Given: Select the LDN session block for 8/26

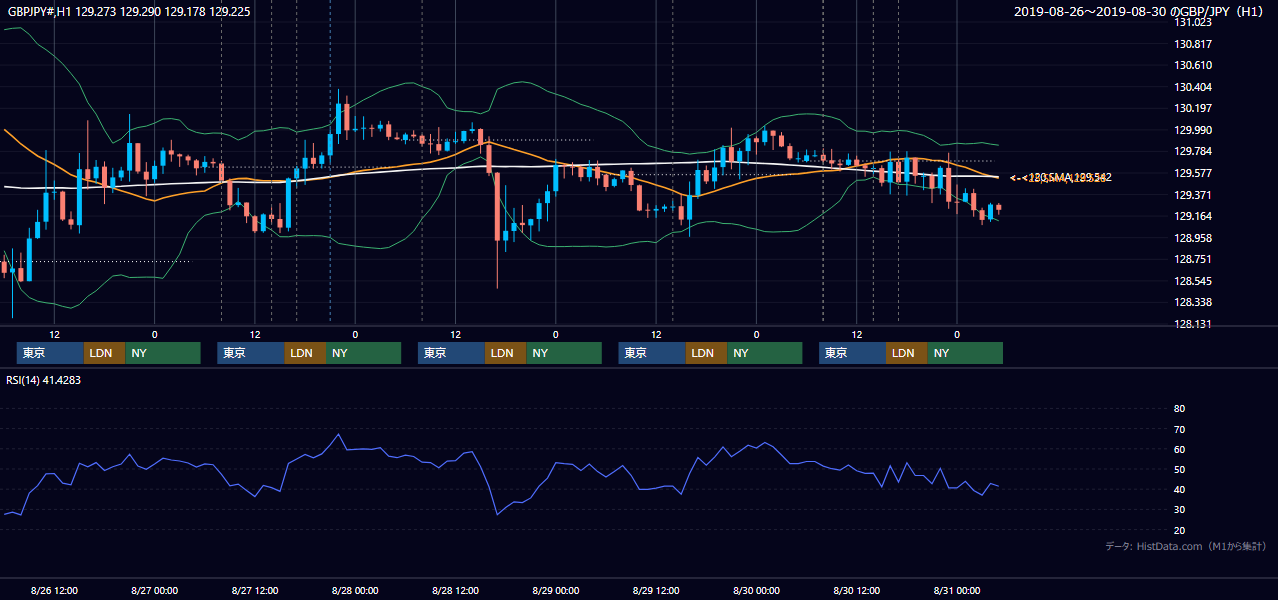Looking at the screenshot, I should [104, 353].
